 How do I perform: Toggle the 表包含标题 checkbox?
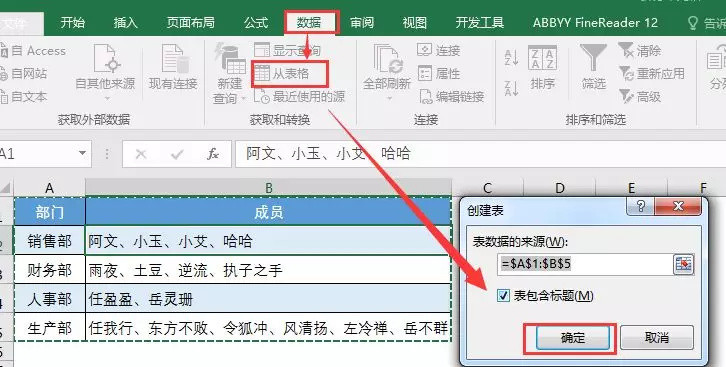point(503,295)
